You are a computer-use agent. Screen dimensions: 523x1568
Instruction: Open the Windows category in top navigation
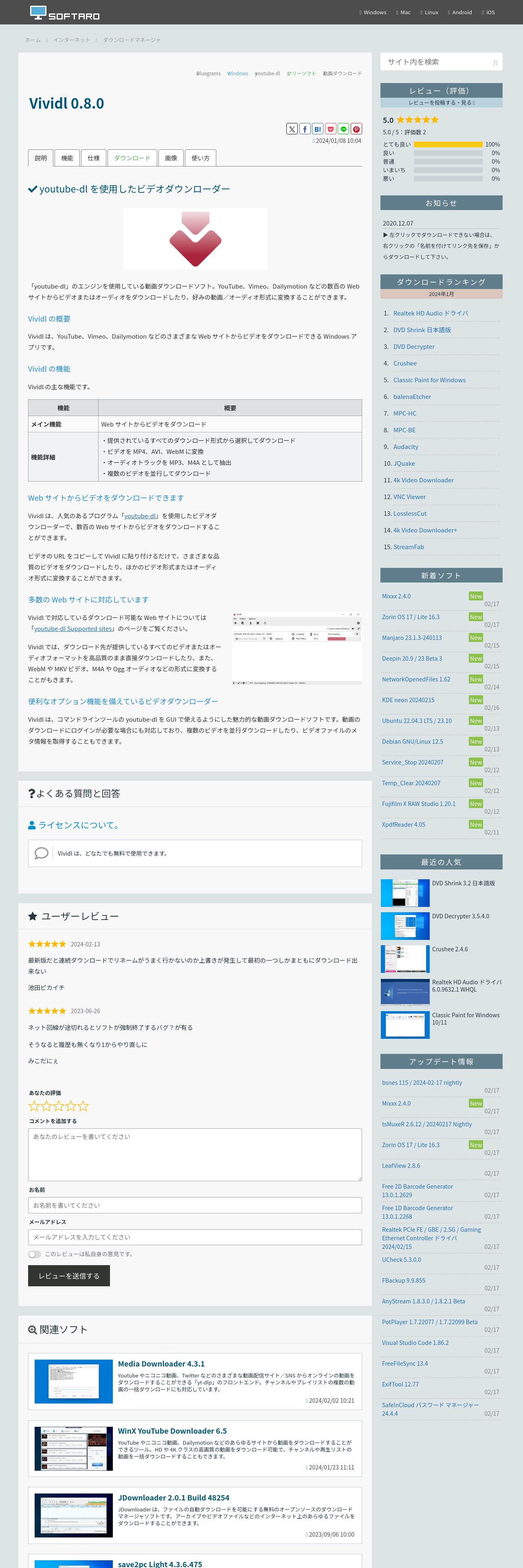click(x=373, y=12)
